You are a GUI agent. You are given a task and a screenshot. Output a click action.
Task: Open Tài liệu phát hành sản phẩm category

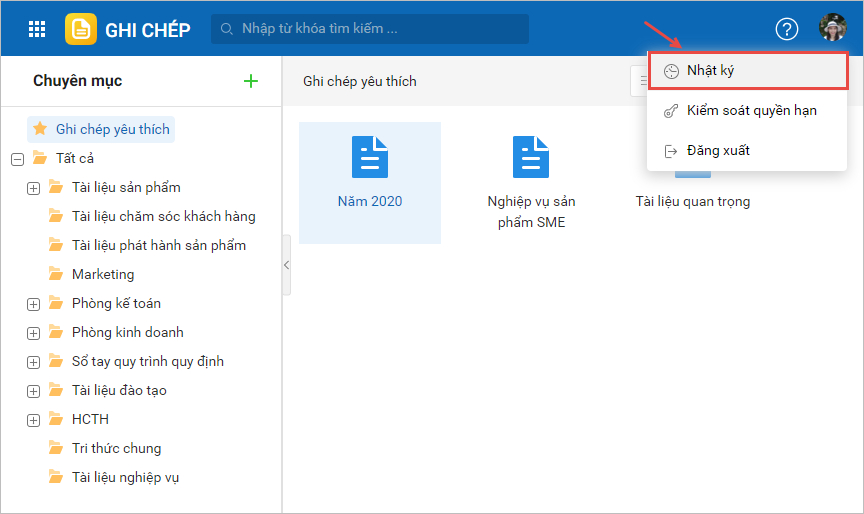pos(159,246)
